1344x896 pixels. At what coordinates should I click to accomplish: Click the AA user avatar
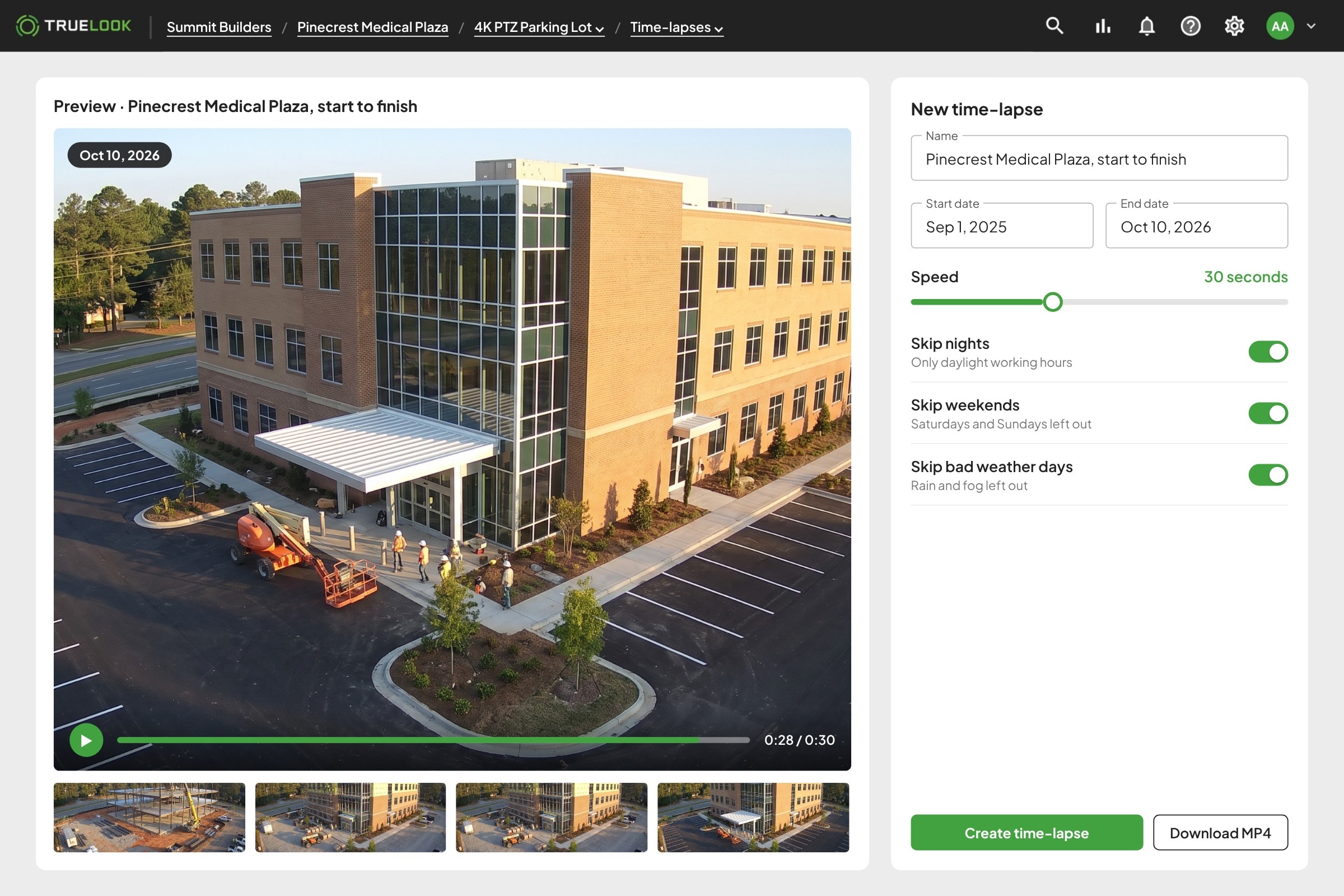click(x=1280, y=26)
